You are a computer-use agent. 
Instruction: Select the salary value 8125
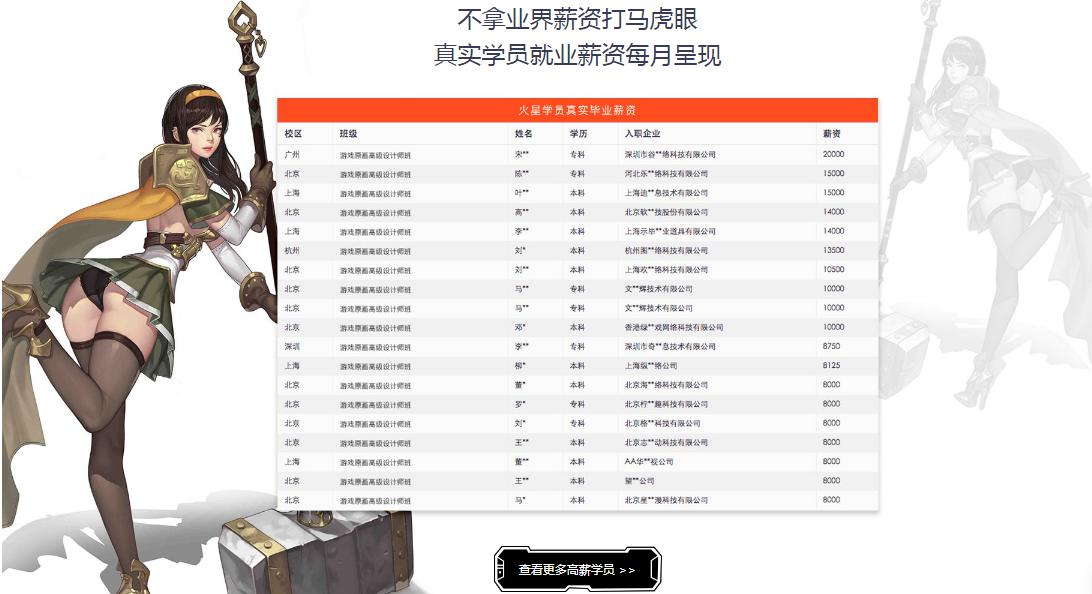click(832, 366)
